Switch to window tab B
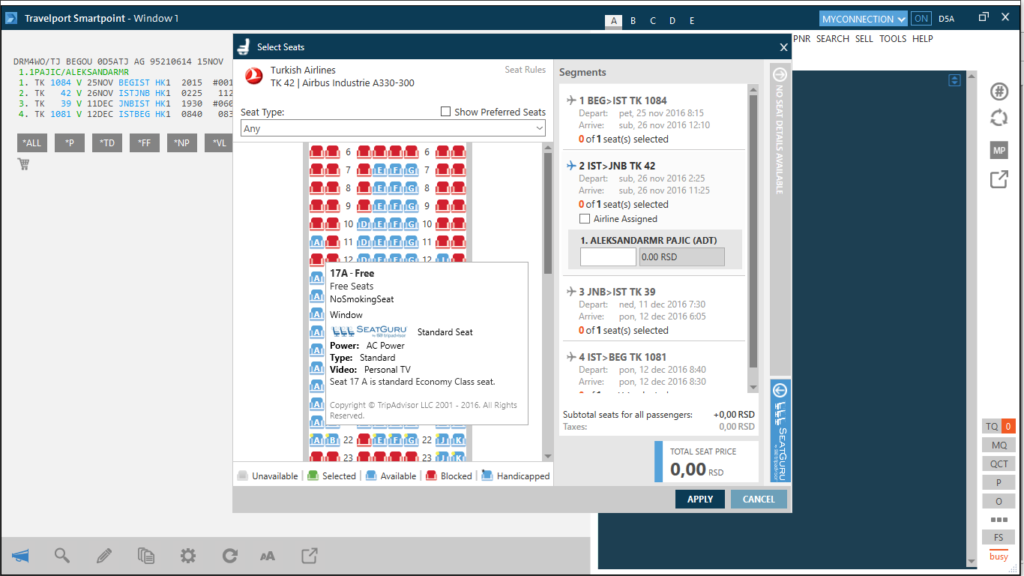The height and width of the screenshot is (576, 1024). tap(633, 21)
